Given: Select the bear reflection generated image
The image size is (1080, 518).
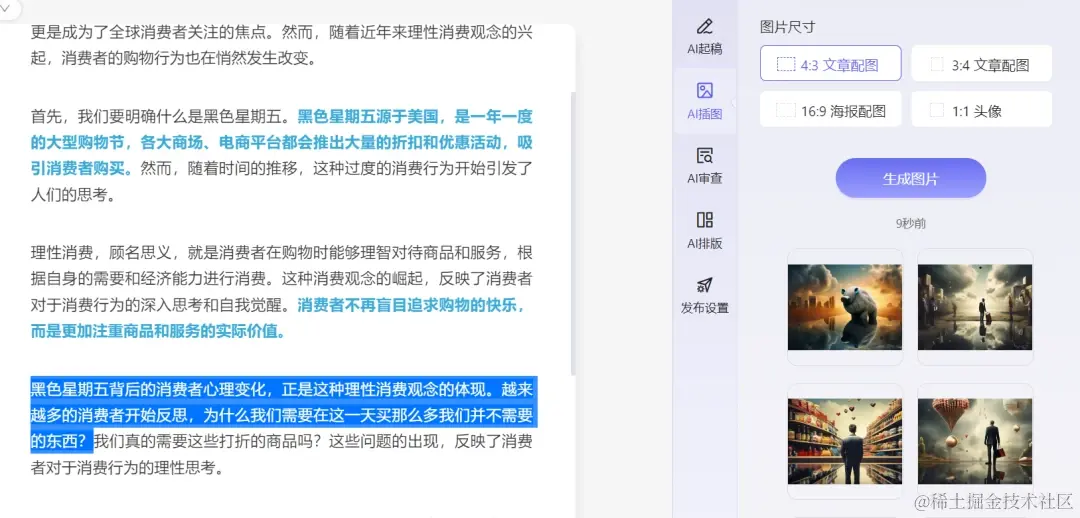Looking at the screenshot, I should tap(845, 307).
